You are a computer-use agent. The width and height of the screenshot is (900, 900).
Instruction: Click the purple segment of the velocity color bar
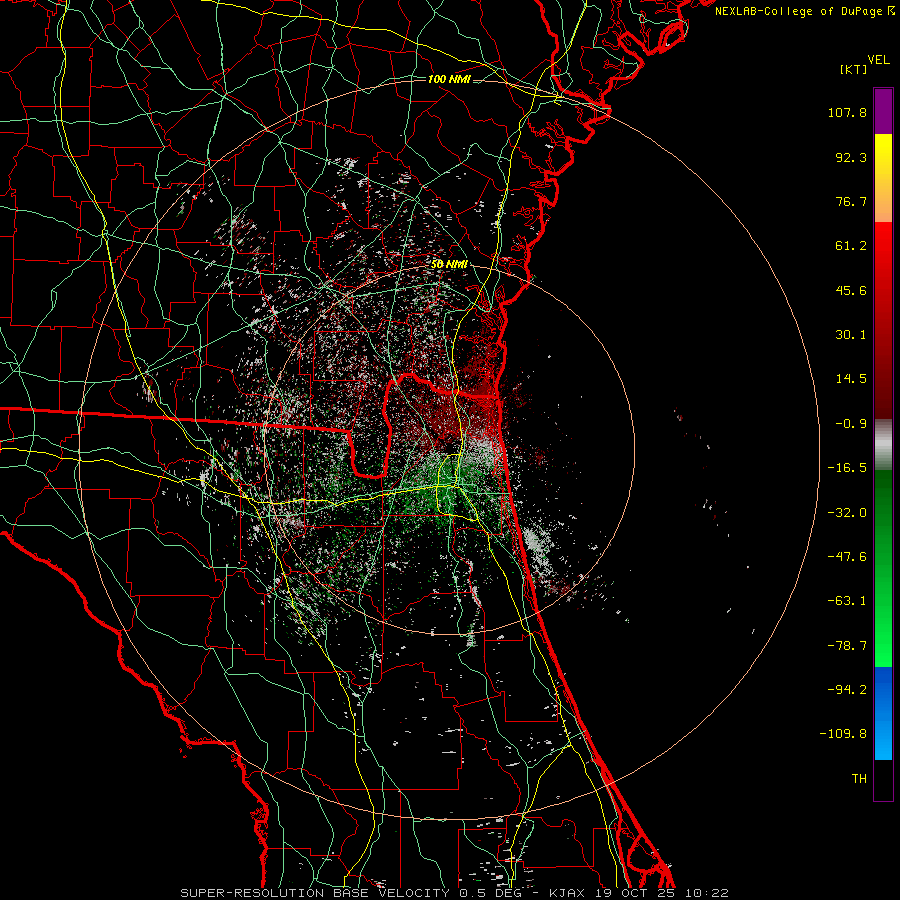tap(883, 112)
